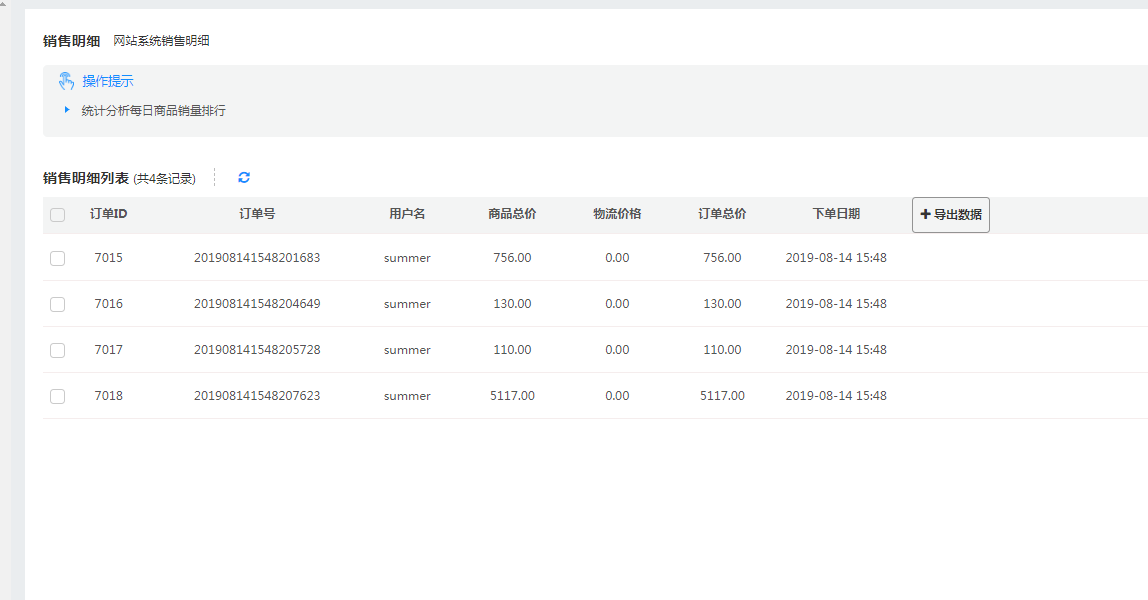Click the 订单总价 column header
The width and height of the screenshot is (1148, 600).
click(722, 214)
